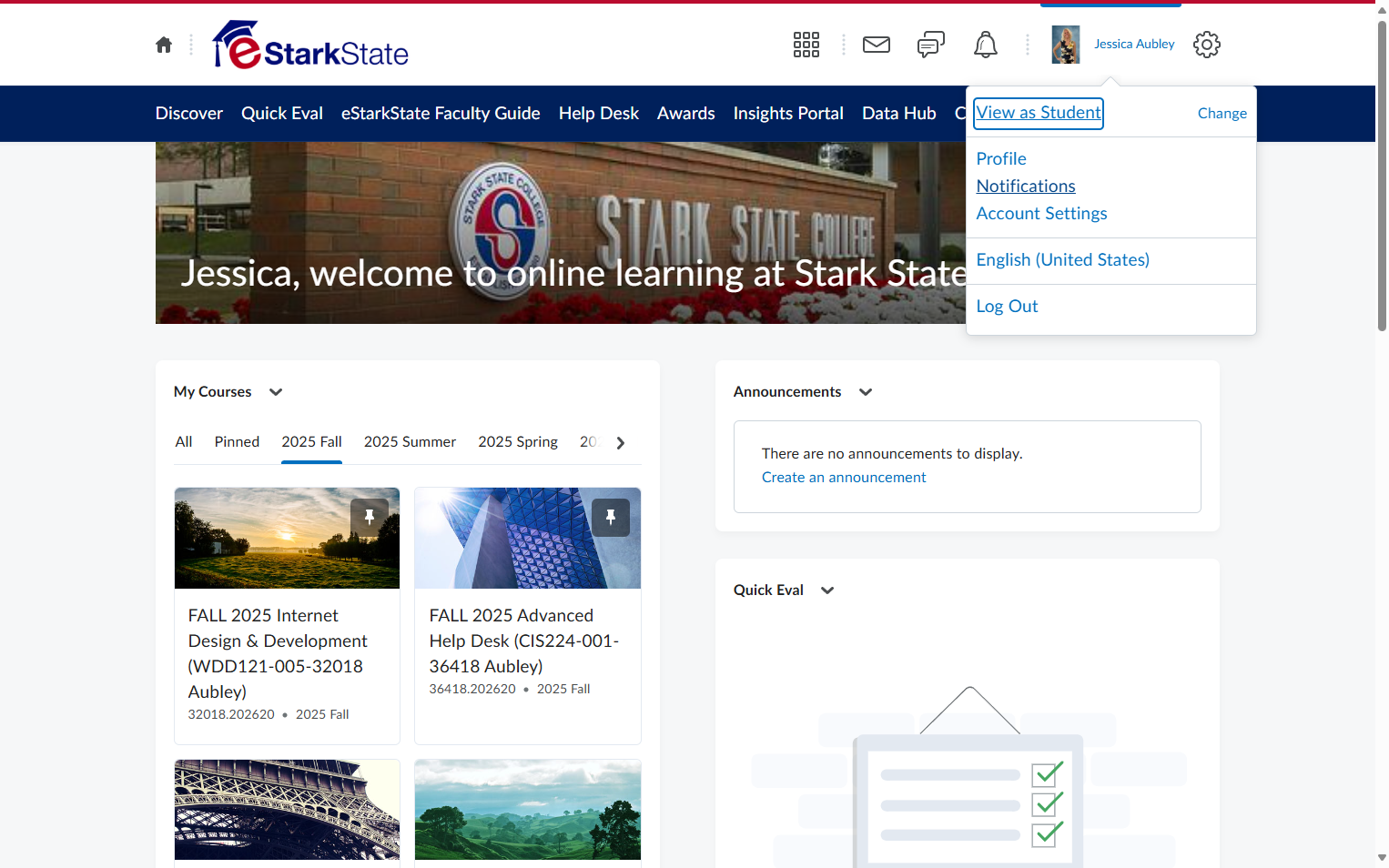Click Create an announcement link

(x=844, y=478)
